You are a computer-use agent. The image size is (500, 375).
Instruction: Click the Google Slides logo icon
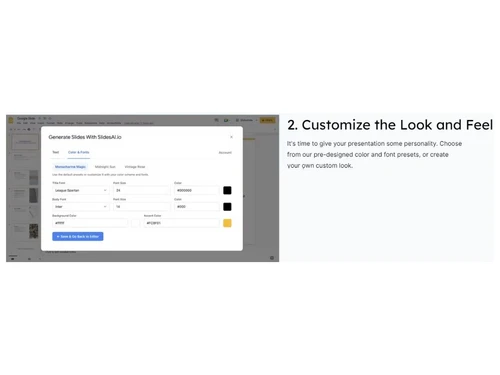click(11, 120)
